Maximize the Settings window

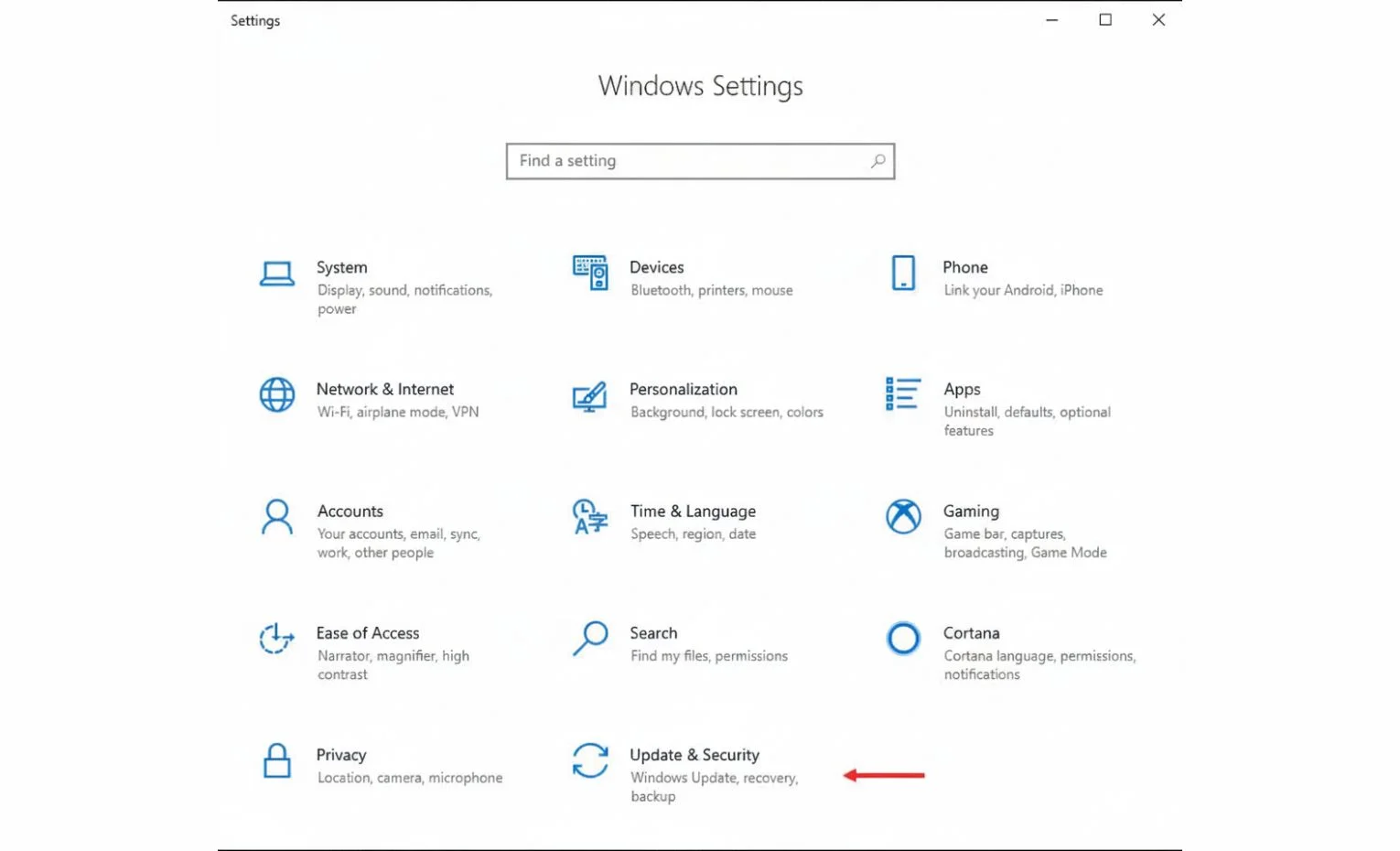pos(1105,20)
